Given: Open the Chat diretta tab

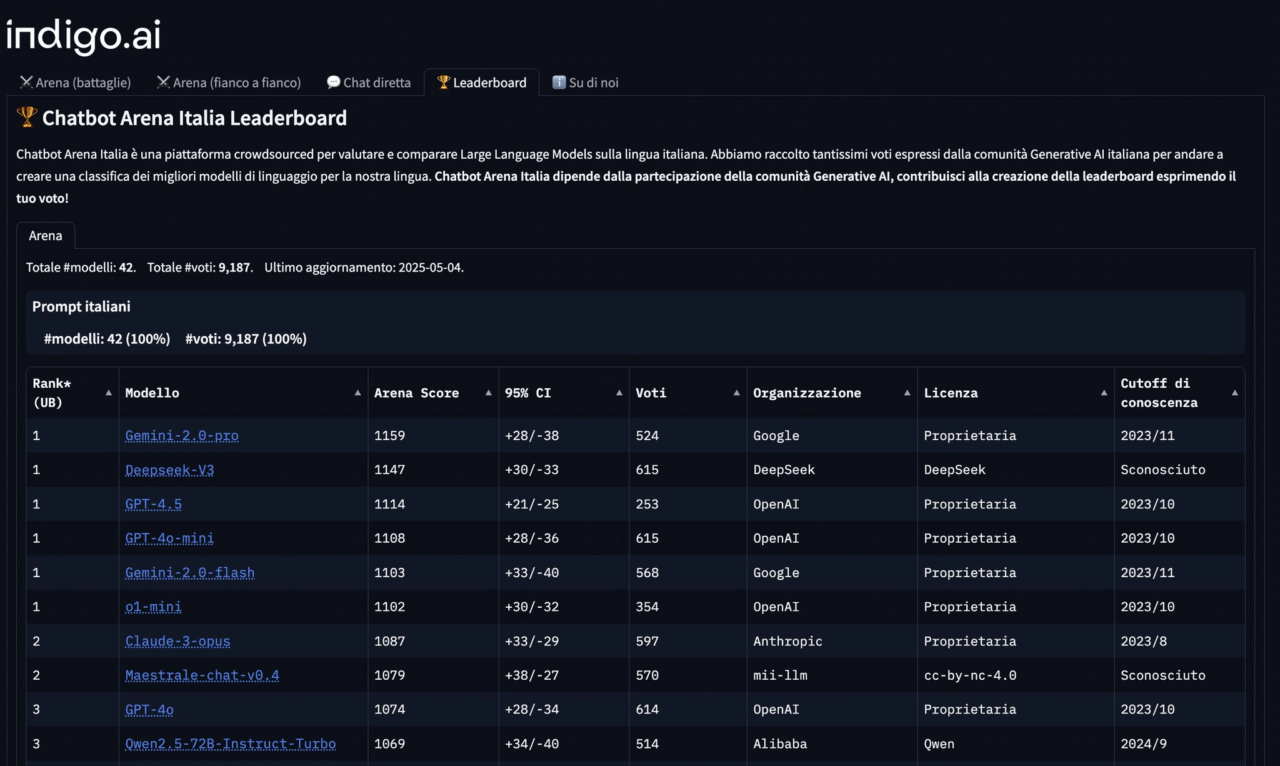Looking at the screenshot, I should [369, 82].
